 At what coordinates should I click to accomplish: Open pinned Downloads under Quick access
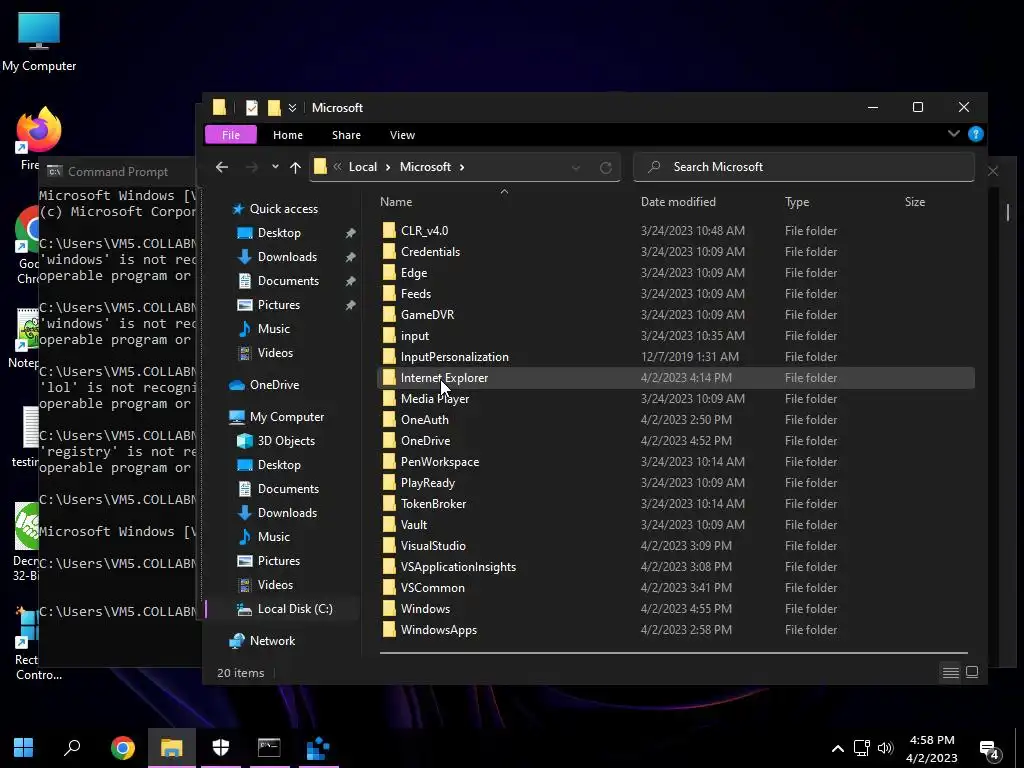(x=277, y=257)
